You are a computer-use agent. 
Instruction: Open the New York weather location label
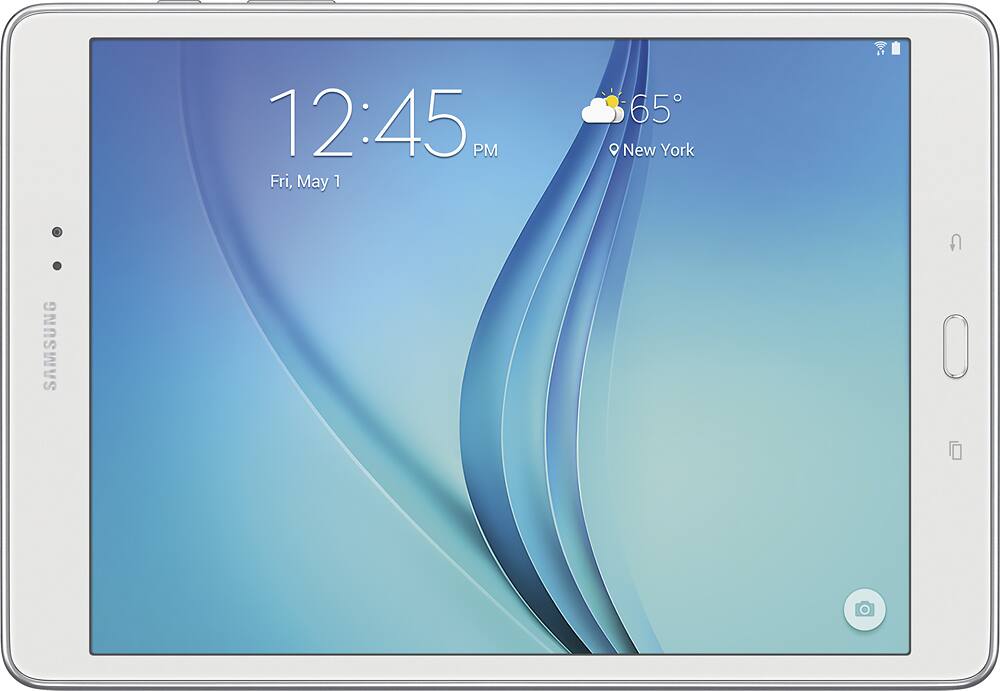click(658, 150)
